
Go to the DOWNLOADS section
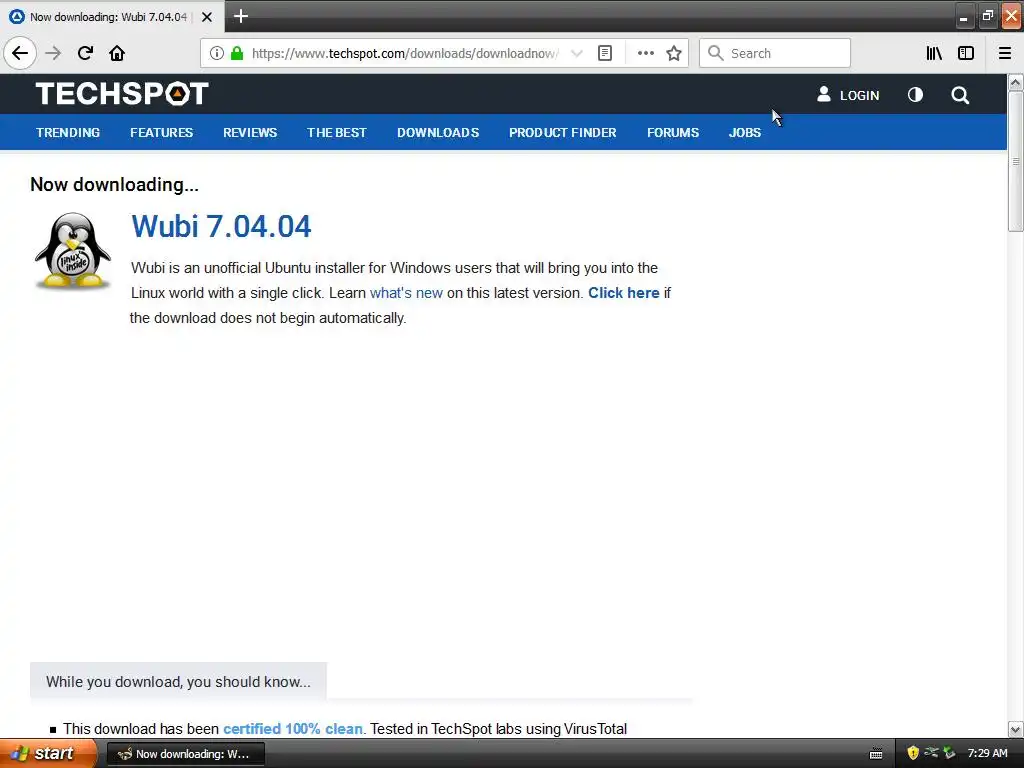pos(438,133)
